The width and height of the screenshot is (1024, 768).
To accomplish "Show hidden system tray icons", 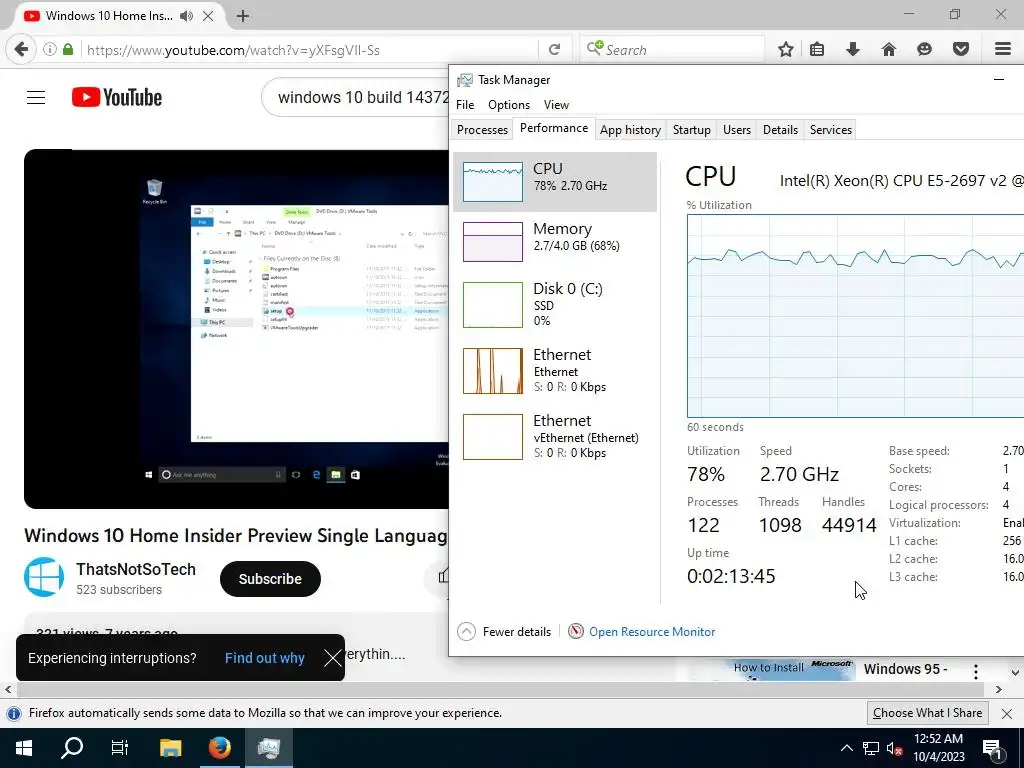I will (846, 748).
